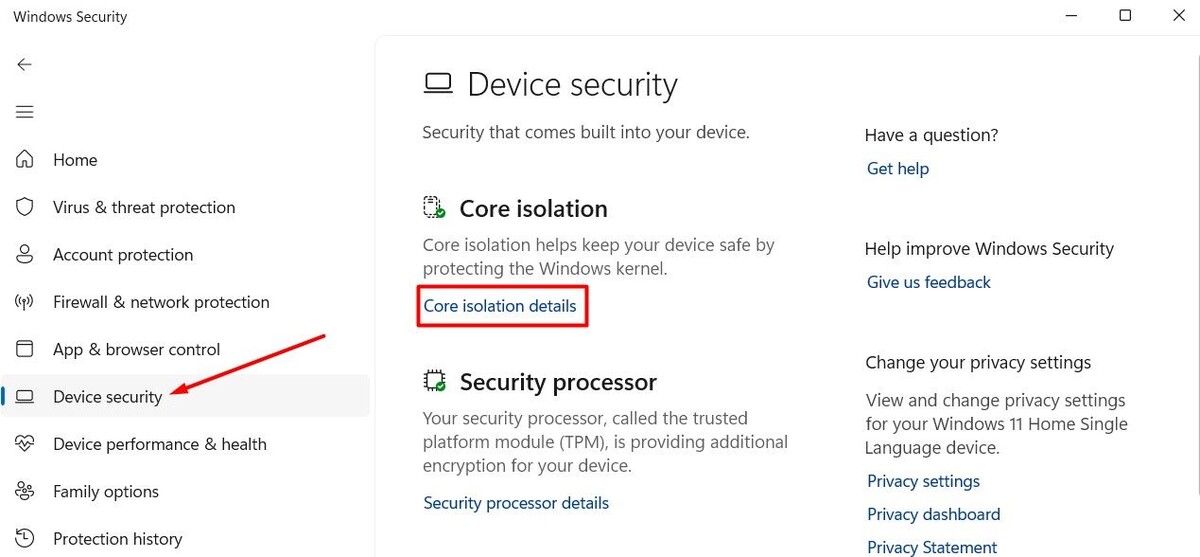Click the Get help link

(897, 169)
